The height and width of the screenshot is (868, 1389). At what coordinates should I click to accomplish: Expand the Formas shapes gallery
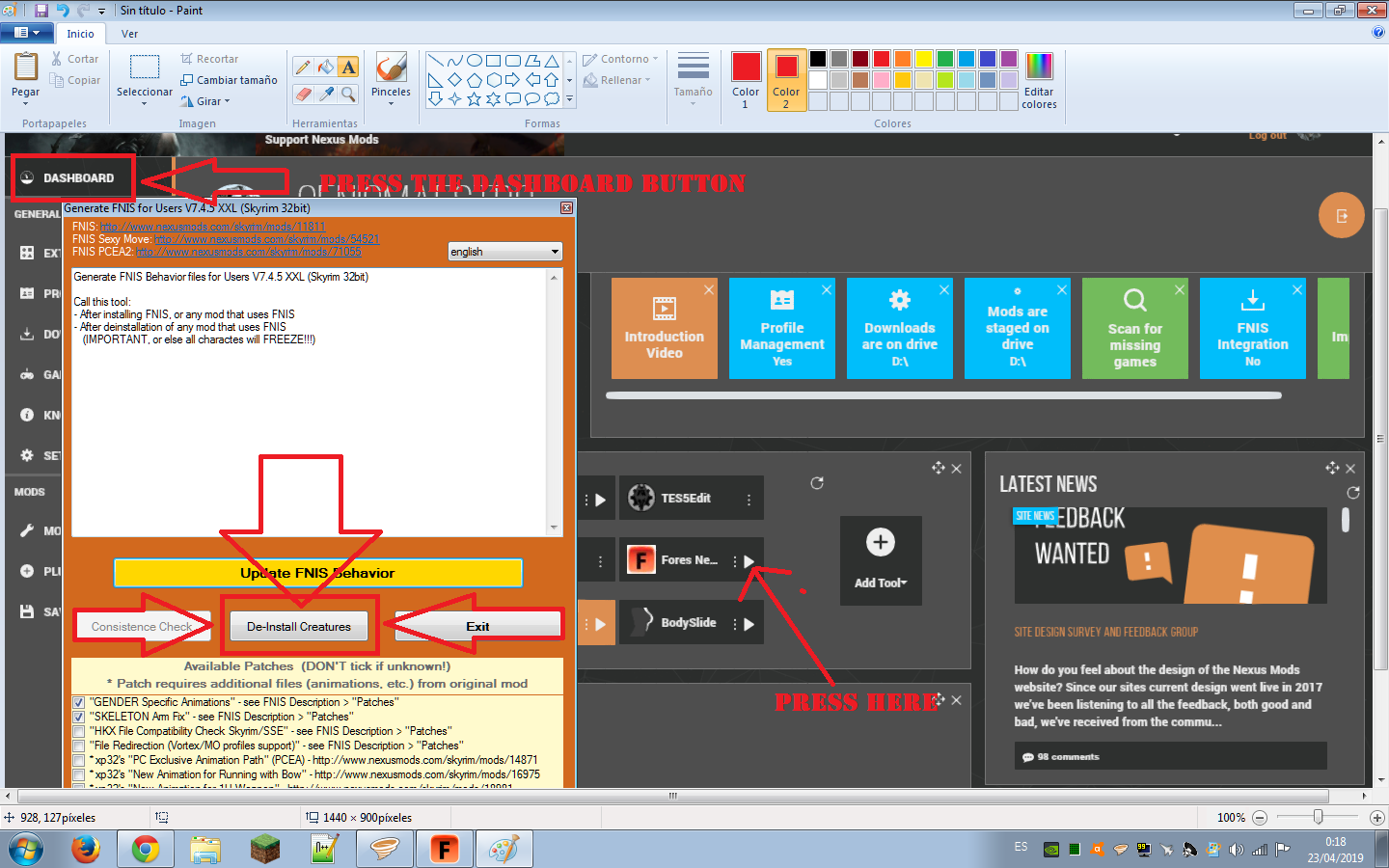(x=569, y=98)
